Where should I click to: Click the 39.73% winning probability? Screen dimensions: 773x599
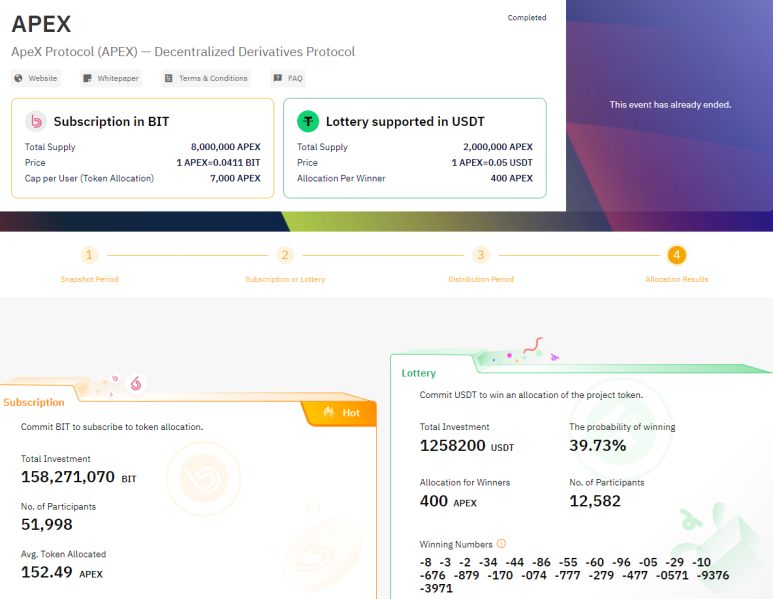click(597, 446)
